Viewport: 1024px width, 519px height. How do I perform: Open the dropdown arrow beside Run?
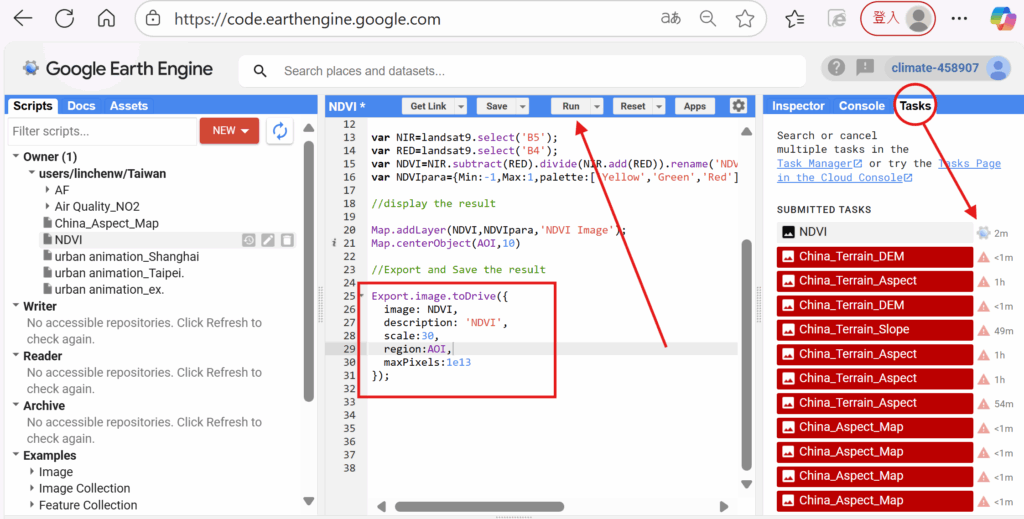(596, 106)
